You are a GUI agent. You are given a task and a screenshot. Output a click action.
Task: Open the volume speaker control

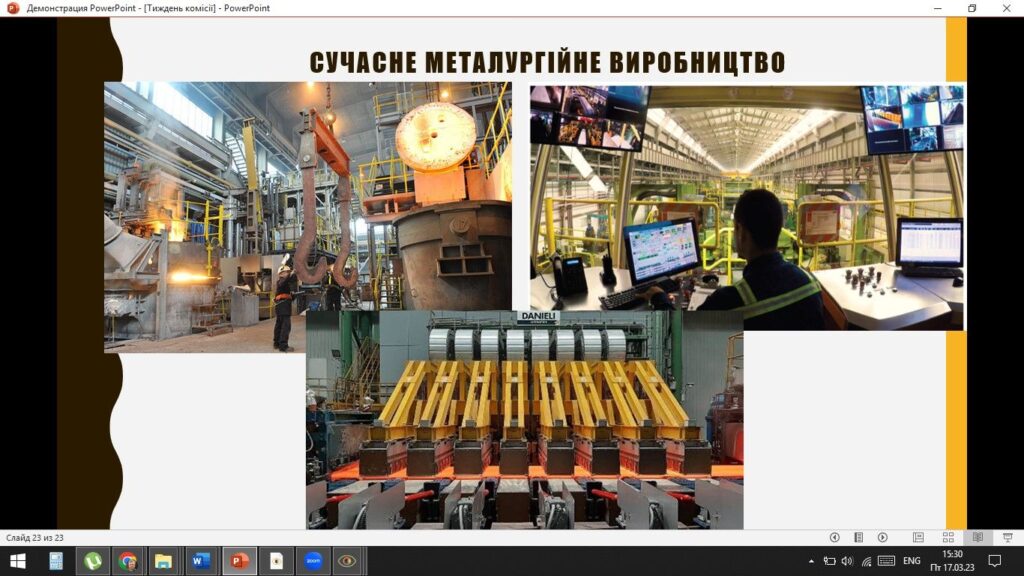pyautogui.click(x=848, y=561)
